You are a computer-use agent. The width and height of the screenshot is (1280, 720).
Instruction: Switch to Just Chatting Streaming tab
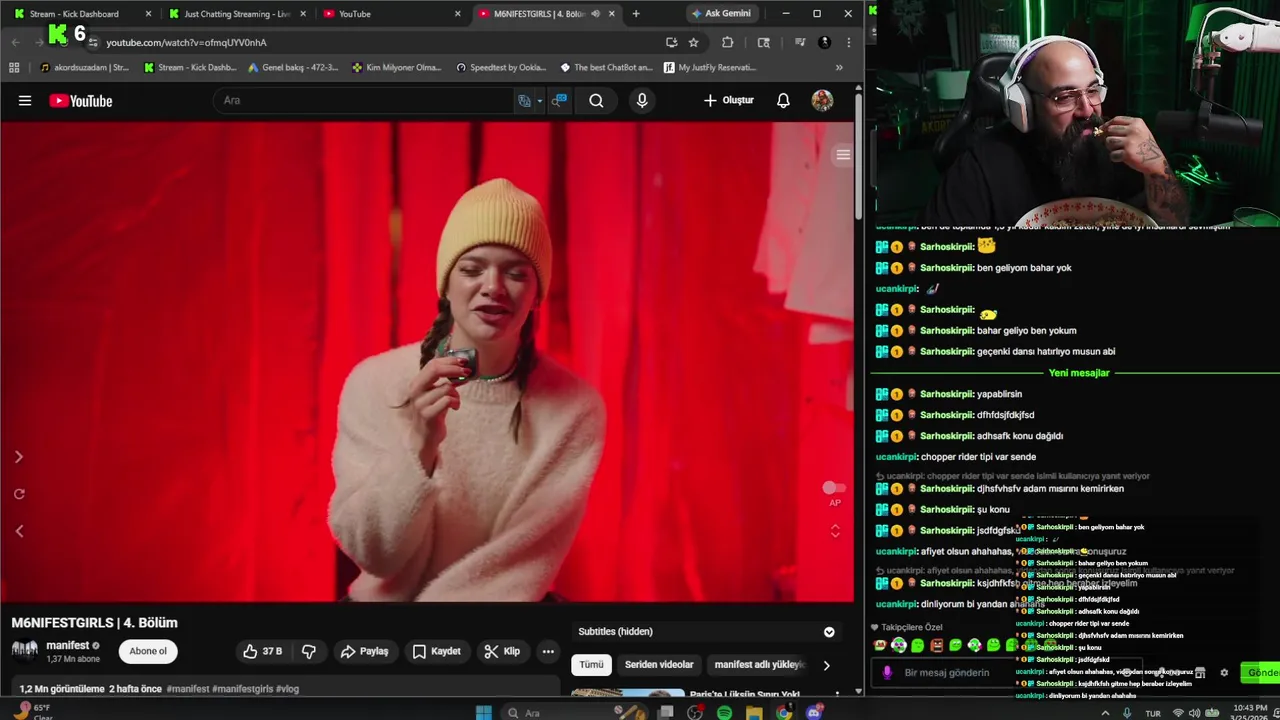click(237, 14)
